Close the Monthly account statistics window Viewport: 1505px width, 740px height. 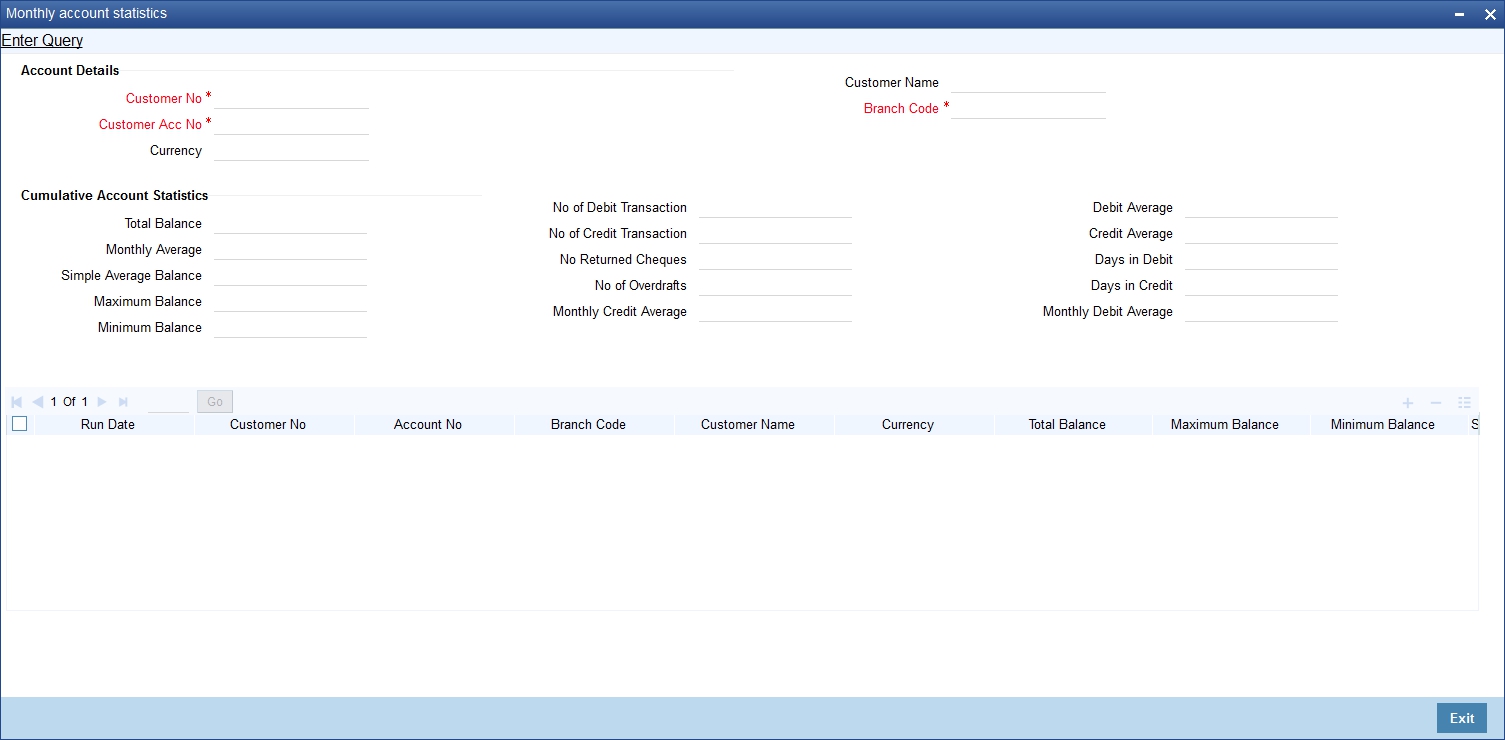(1488, 14)
